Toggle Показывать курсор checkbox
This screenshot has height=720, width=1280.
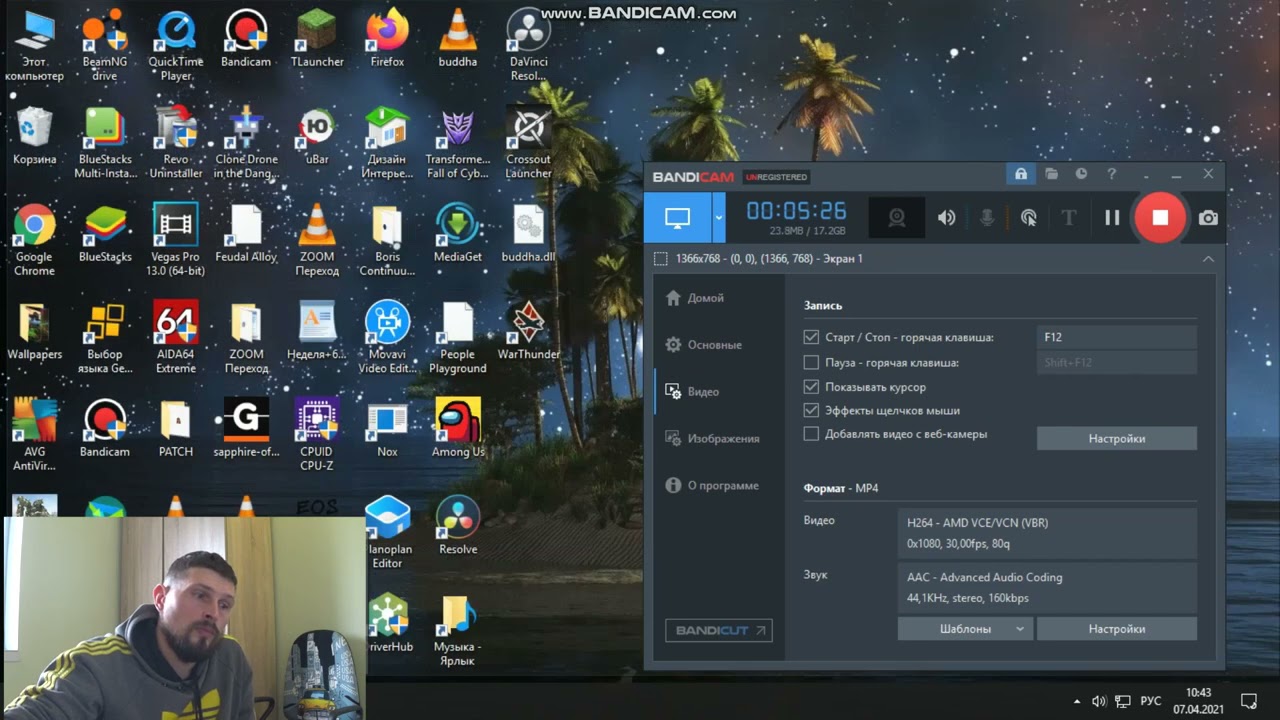811,387
